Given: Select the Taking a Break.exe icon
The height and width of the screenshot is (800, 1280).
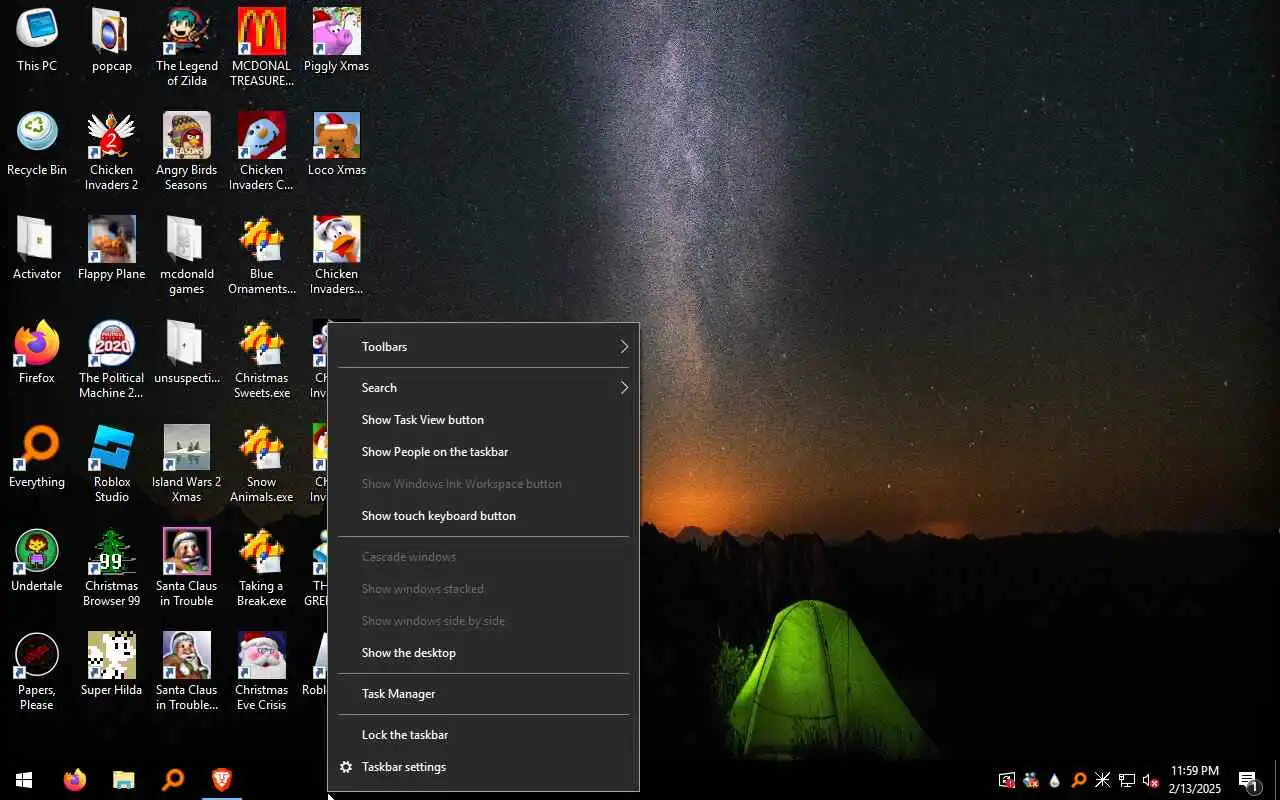Looking at the screenshot, I should click(x=262, y=568).
